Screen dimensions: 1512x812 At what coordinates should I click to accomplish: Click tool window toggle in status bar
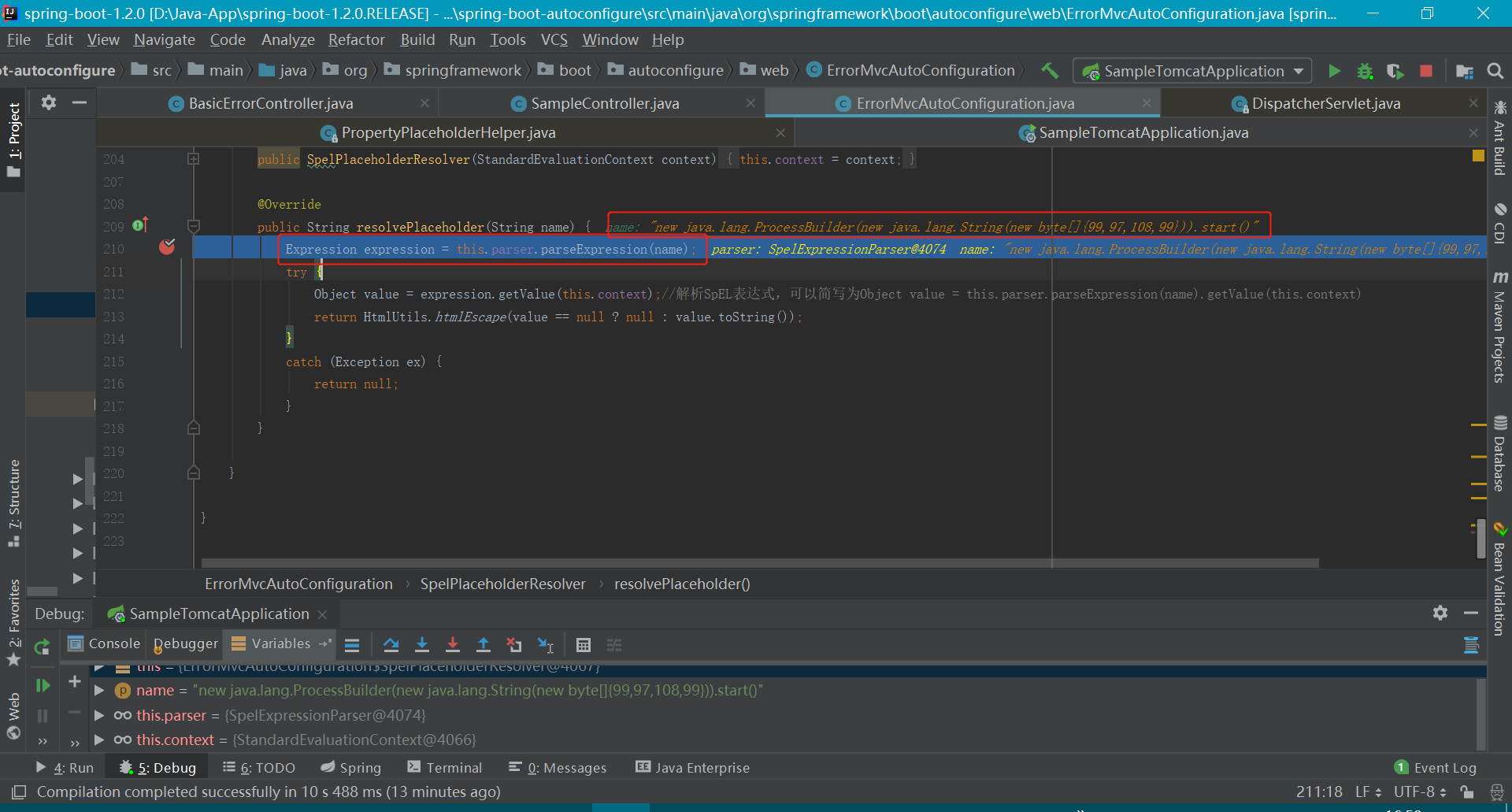(x=19, y=792)
